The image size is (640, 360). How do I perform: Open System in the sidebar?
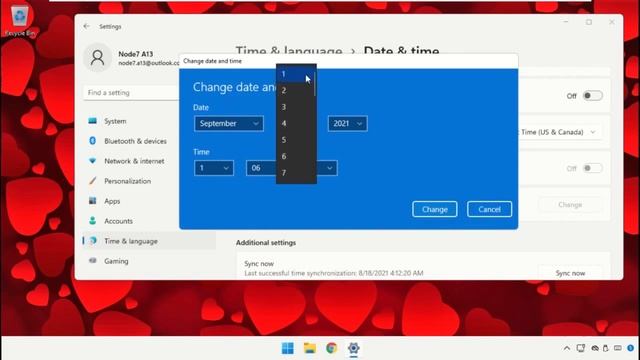(115, 121)
